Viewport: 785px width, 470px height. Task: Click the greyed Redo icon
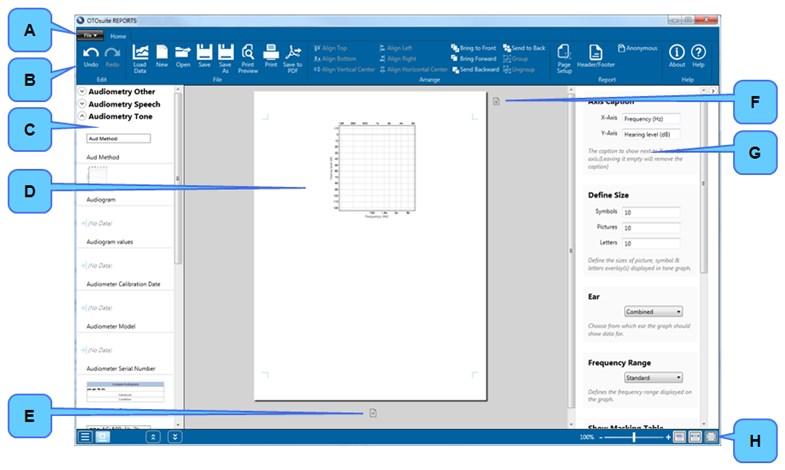pyautogui.click(x=112, y=53)
